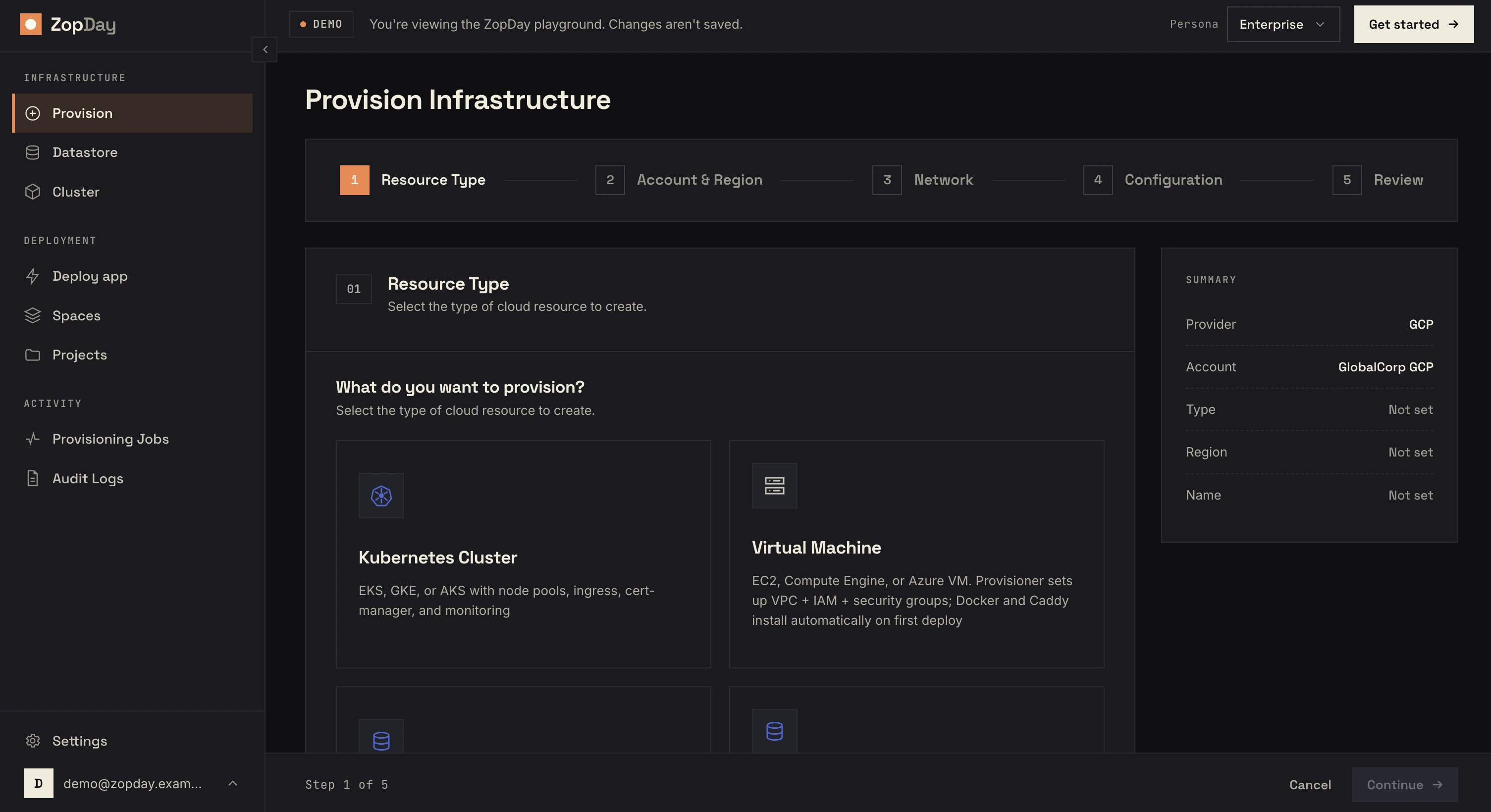1491x812 pixels.
Task: Select step 2 Account & Region
Action: (679, 180)
